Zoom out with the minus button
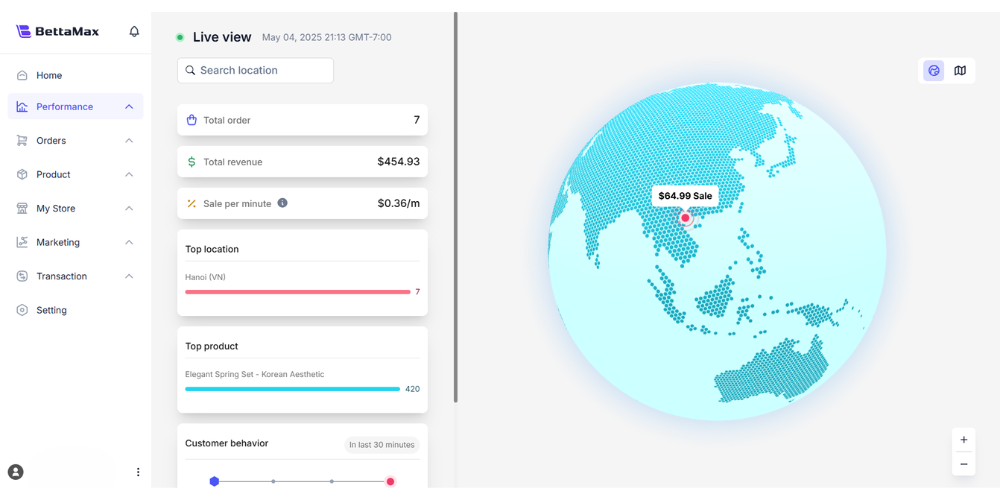Image resolution: width=1000 pixels, height=500 pixels. [964, 464]
